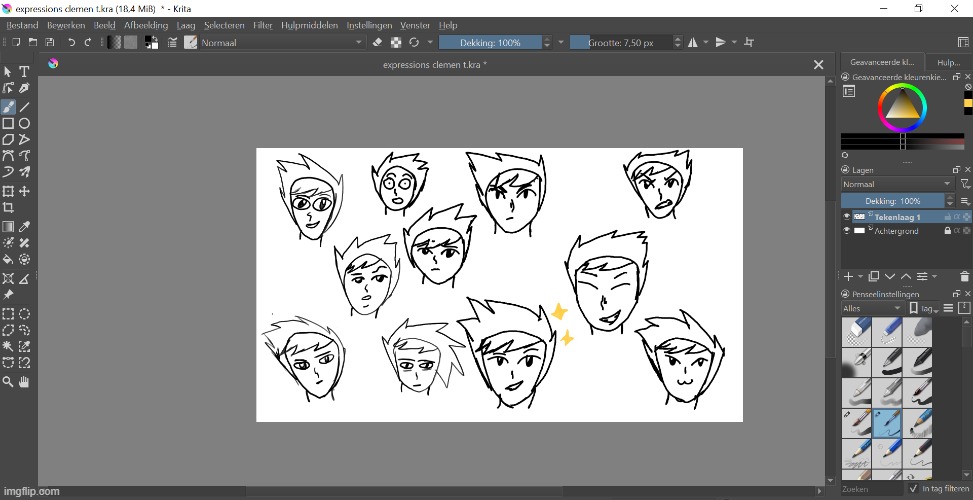Image resolution: width=973 pixels, height=500 pixels.
Task: Open the Laag menu
Action: [186, 25]
